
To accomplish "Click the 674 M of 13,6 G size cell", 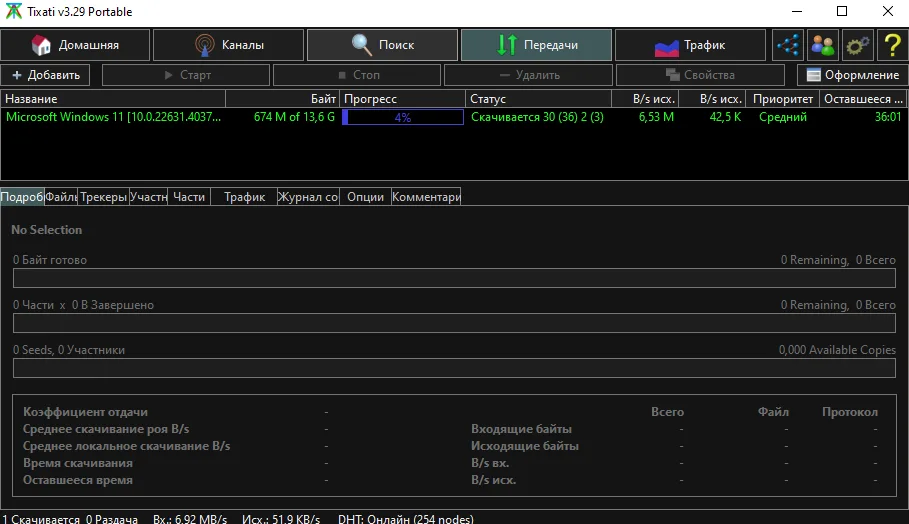I will pyautogui.click(x=294, y=117).
